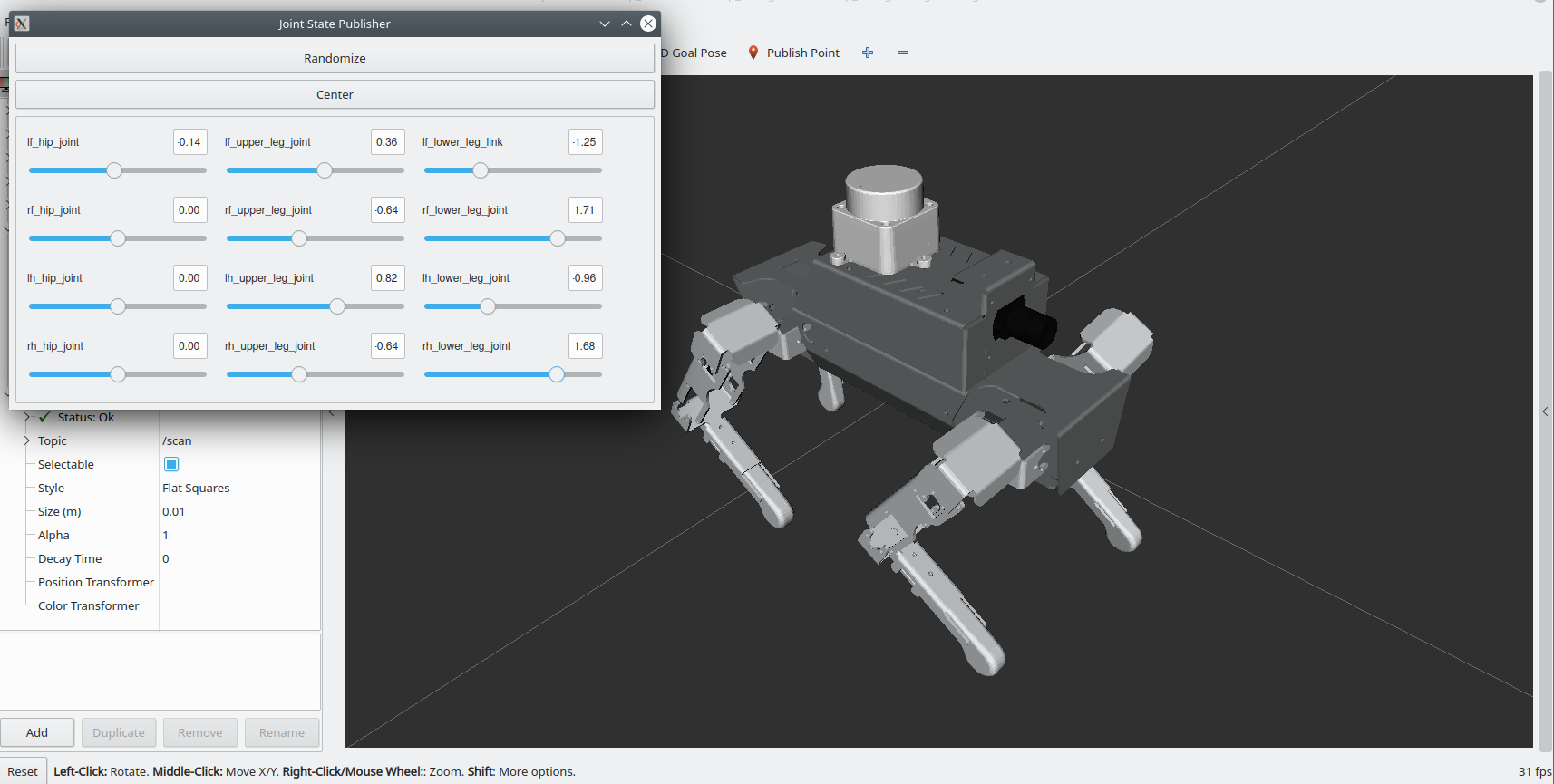This screenshot has height=784, width=1554.
Task: Click the /scan topic value
Action: [177, 440]
